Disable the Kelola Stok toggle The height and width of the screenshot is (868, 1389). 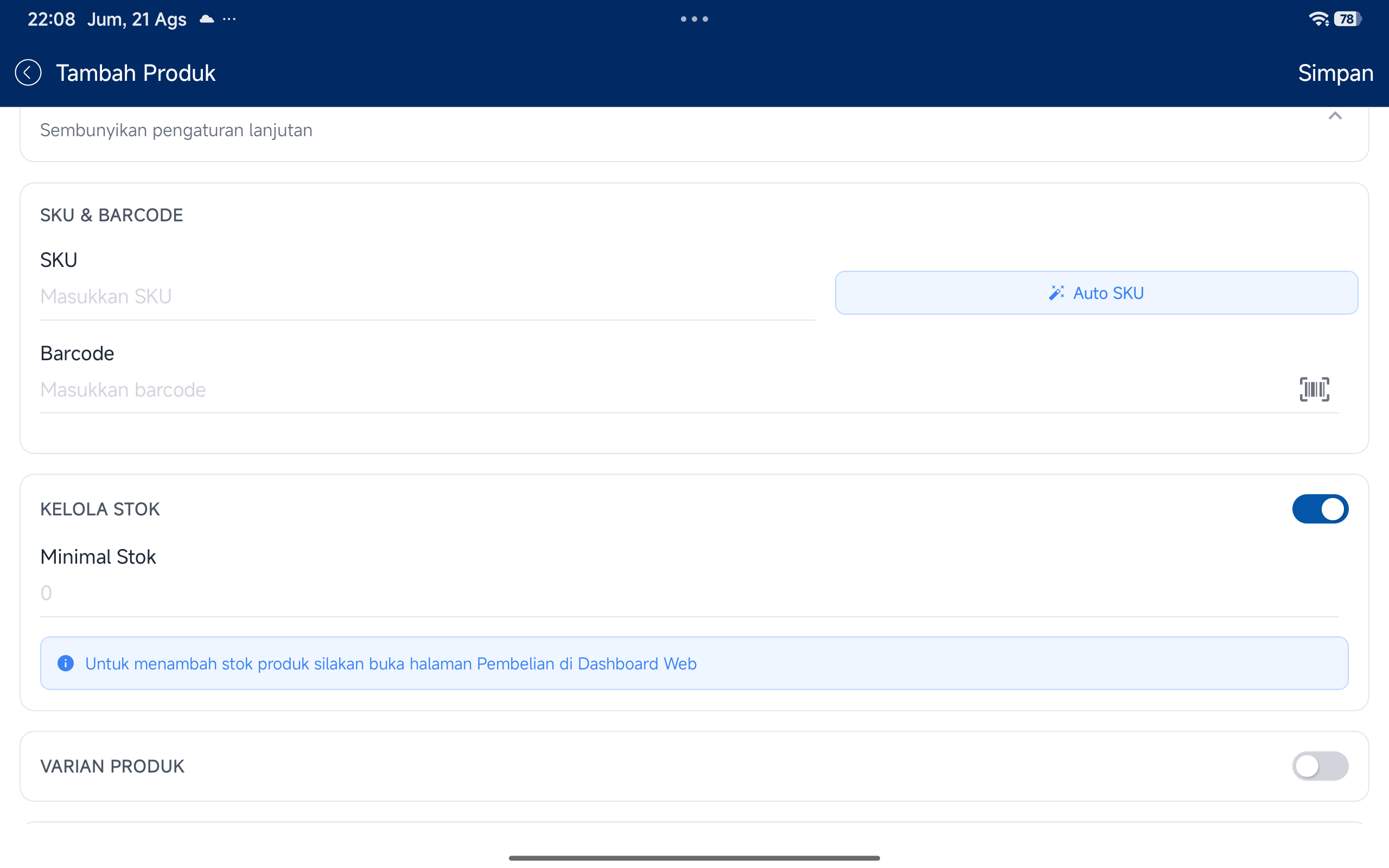[x=1320, y=509]
